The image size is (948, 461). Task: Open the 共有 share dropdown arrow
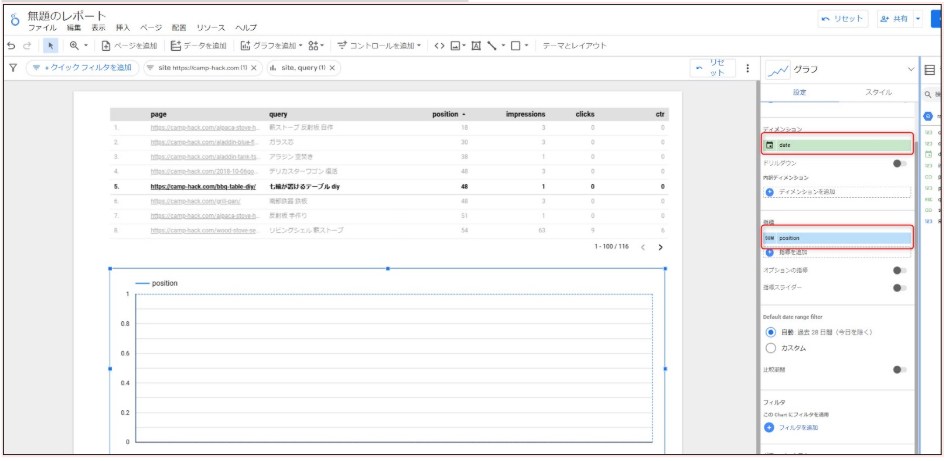click(918, 19)
